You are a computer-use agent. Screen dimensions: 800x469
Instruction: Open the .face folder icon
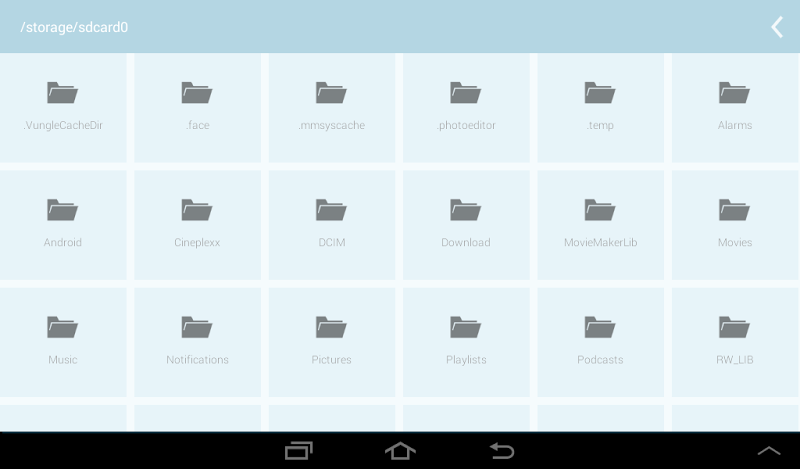click(x=197, y=93)
